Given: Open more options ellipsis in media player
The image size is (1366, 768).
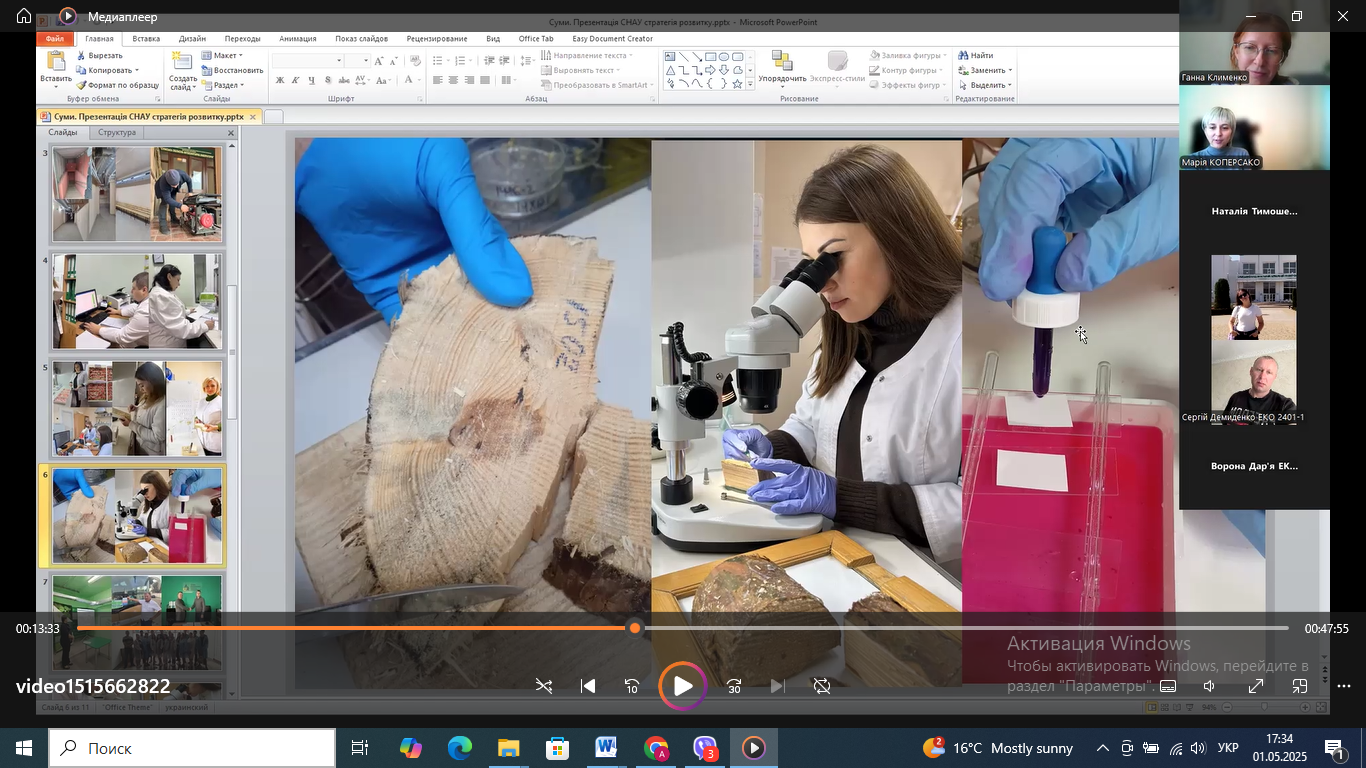Looking at the screenshot, I should click(x=1344, y=686).
